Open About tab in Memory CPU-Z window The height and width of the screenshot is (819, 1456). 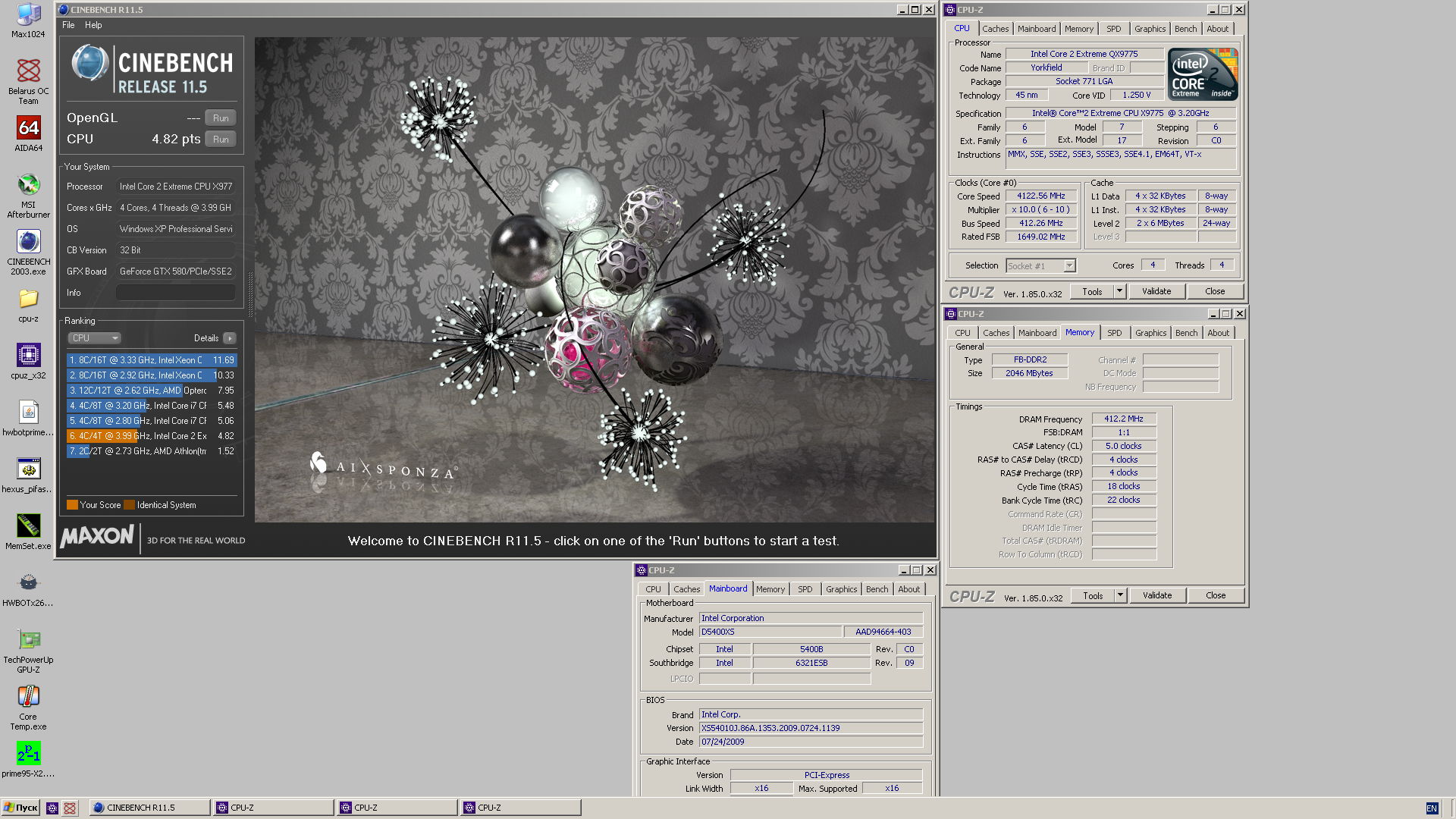point(1218,333)
